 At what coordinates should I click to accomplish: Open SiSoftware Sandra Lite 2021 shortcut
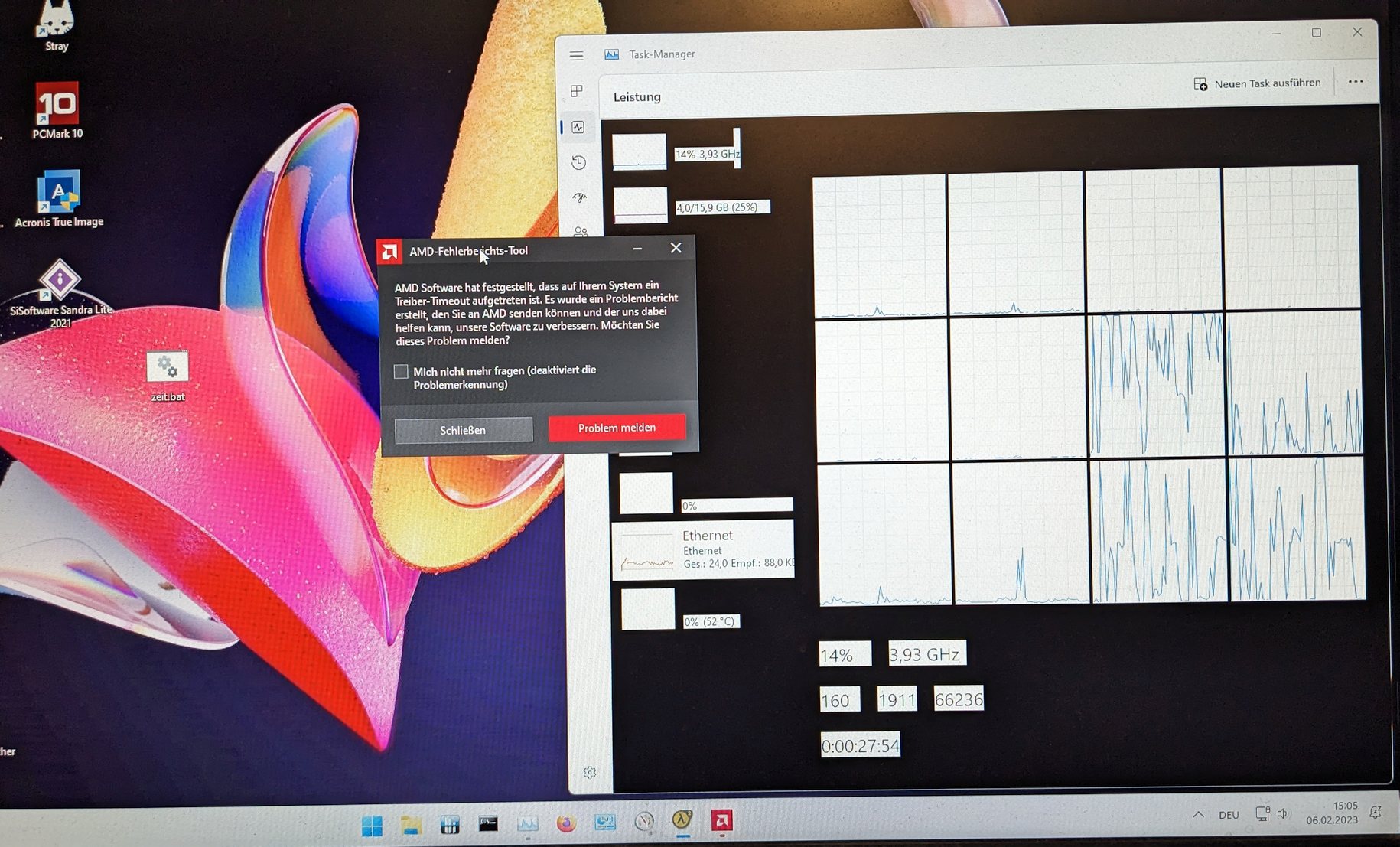pyautogui.click(x=60, y=294)
